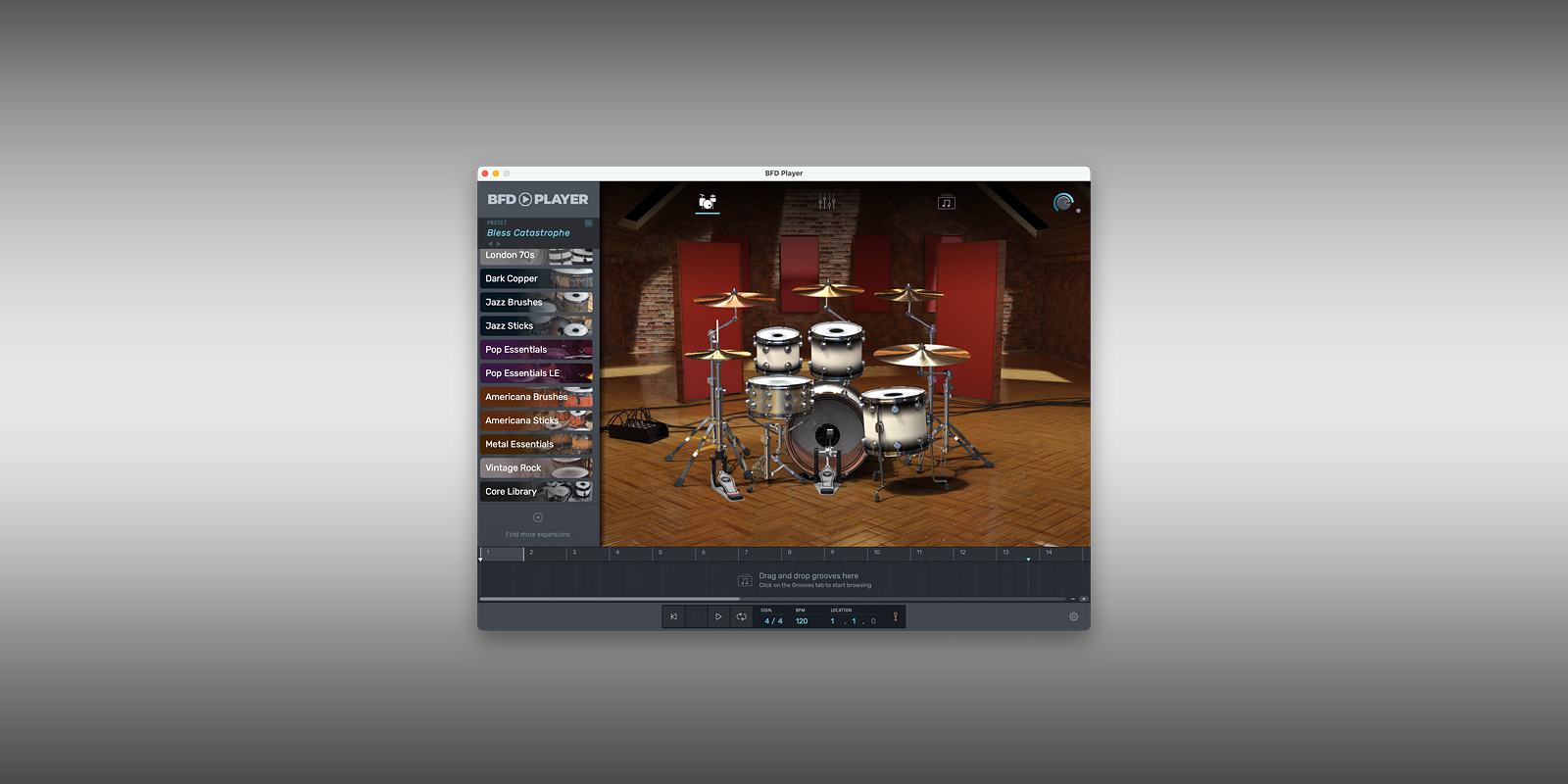Viewport: 1568px width, 784px height.
Task: Adjust the master volume knob
Action: [x=1063, y=202]
